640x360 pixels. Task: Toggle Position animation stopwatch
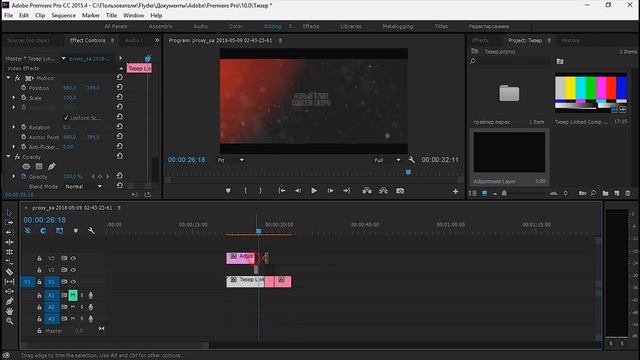24,88
